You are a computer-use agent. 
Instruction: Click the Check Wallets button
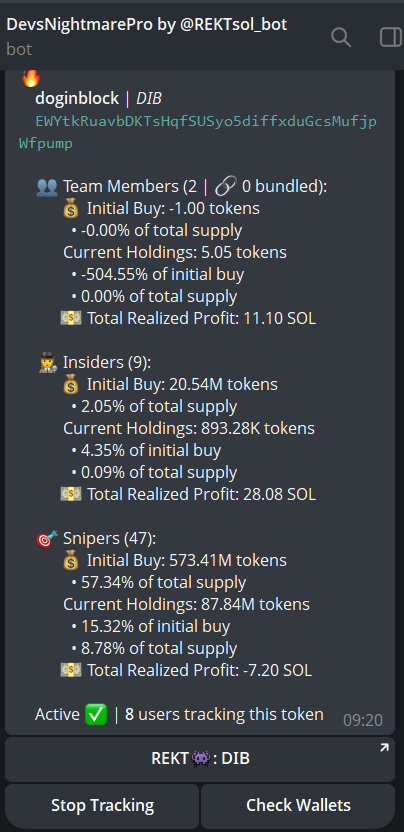click(298, 806)
